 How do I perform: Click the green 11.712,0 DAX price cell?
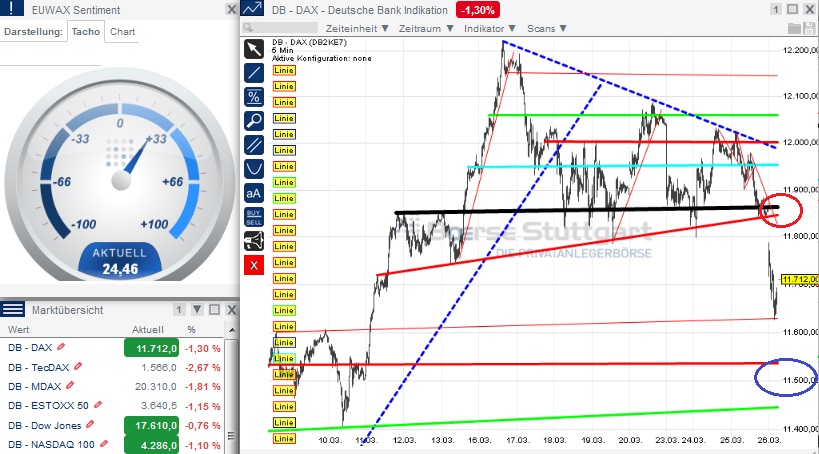(151, 348)
